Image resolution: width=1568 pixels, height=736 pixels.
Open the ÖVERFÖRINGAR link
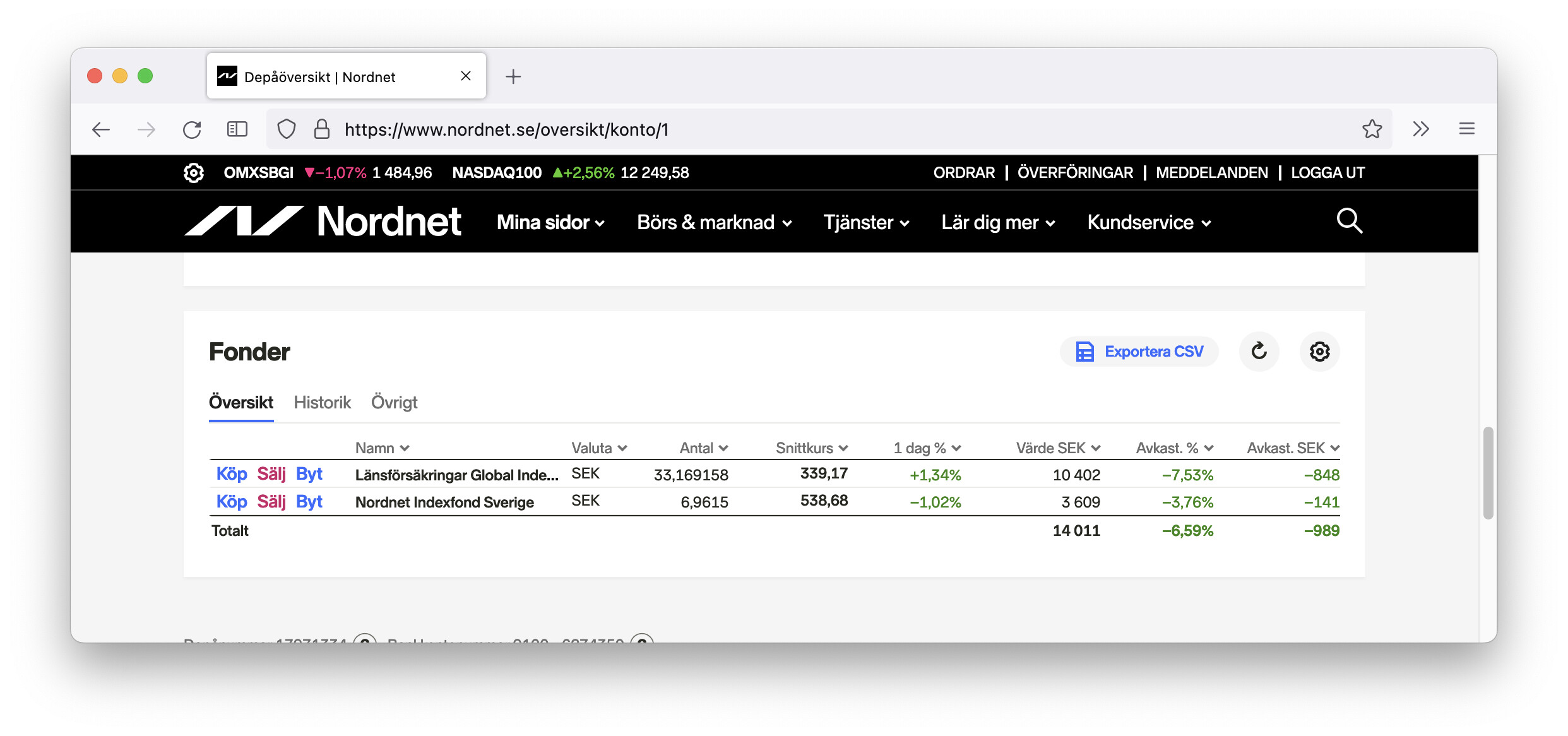coord(1075,172)
